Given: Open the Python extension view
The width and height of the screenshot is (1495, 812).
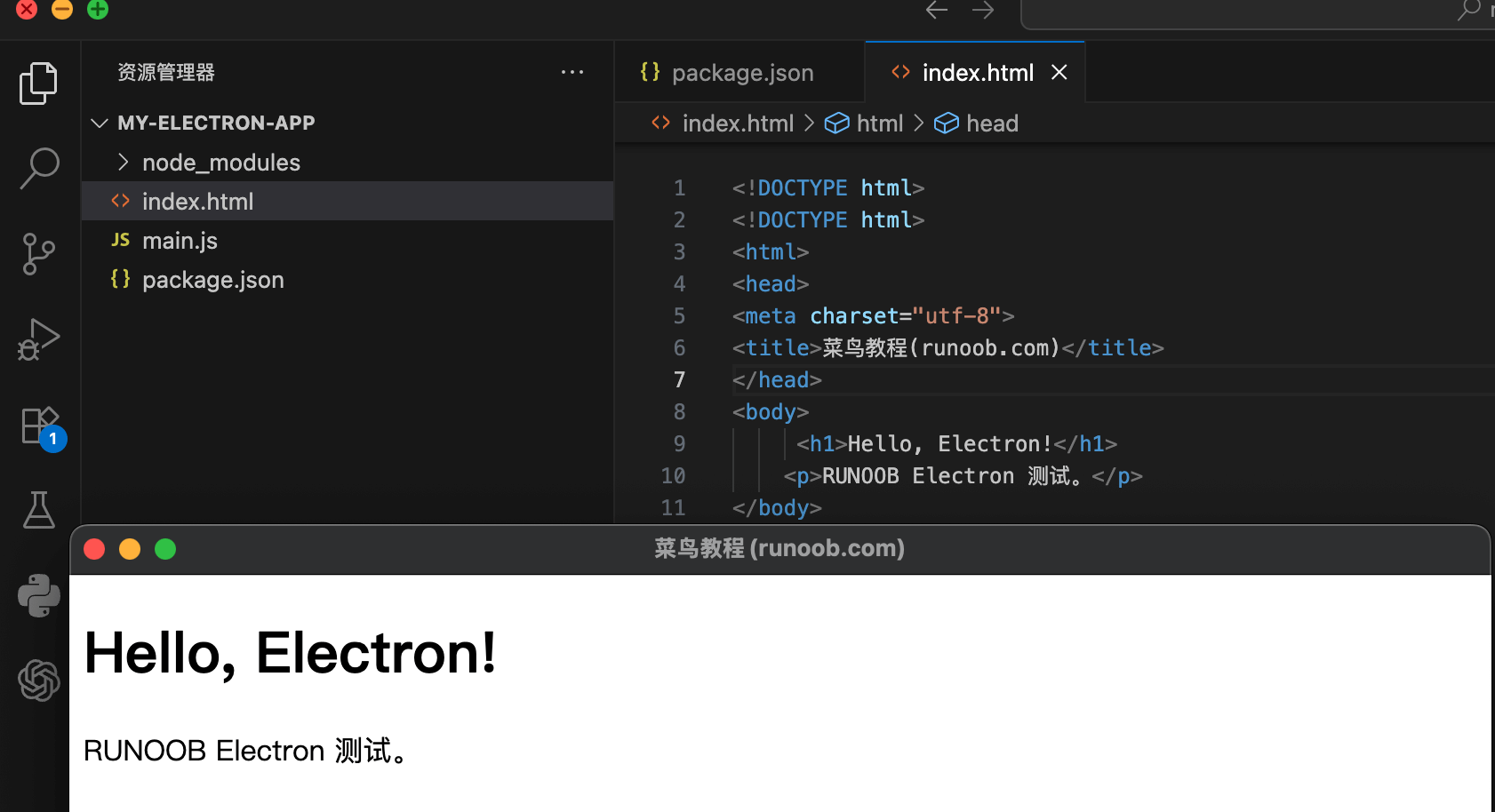Looking at the screenshot, I should 38,595.
